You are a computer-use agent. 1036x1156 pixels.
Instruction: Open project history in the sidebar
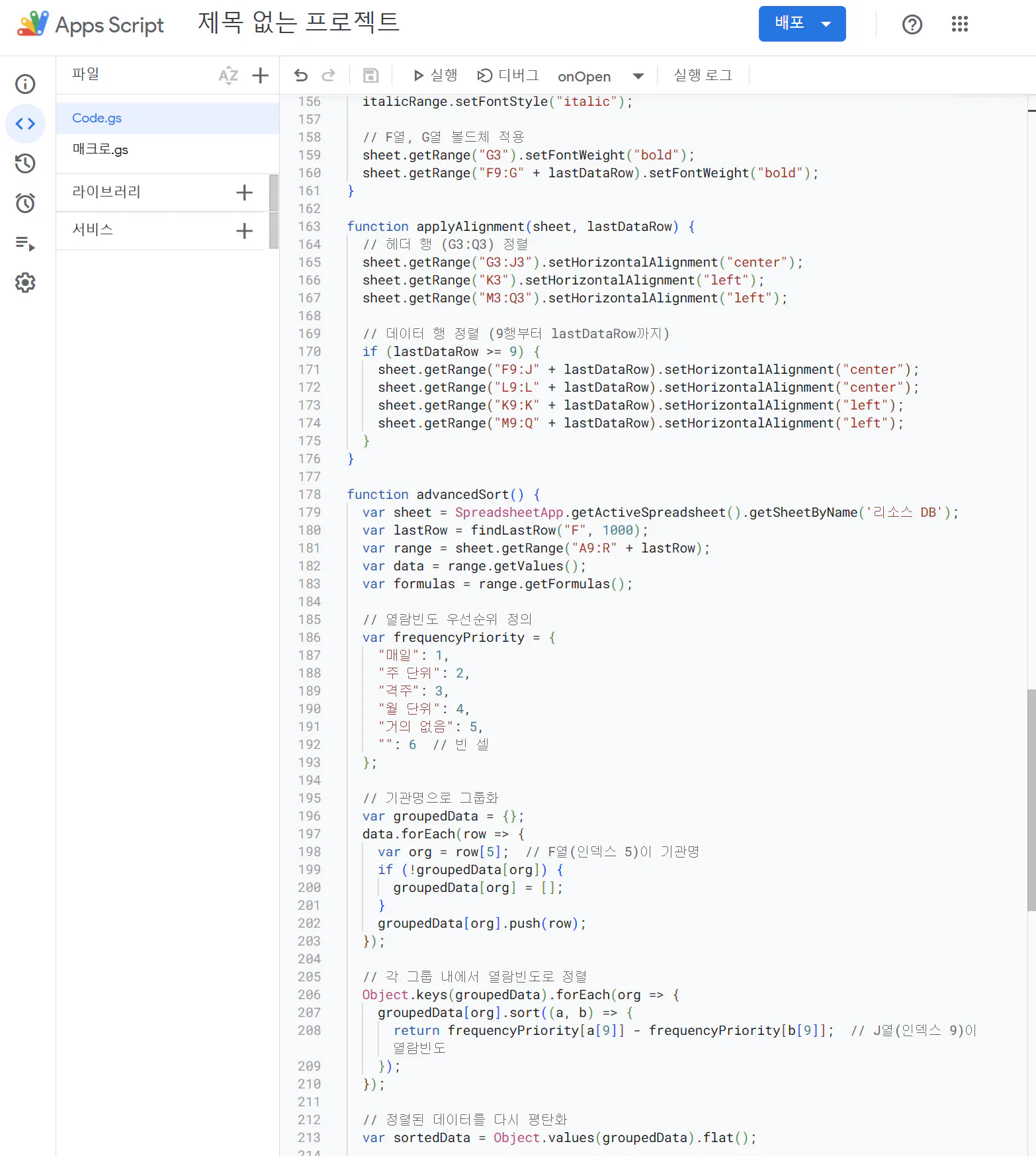click(x=25, y=163)
